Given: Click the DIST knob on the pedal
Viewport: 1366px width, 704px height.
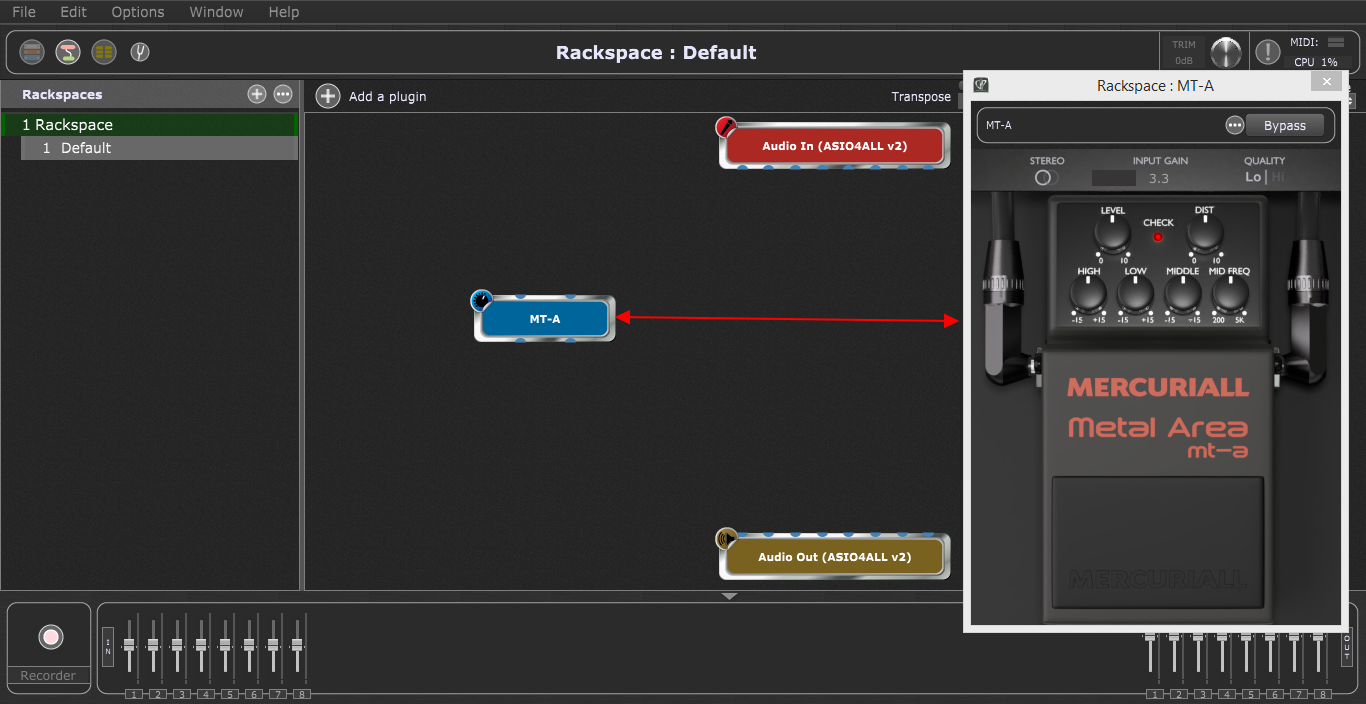Looking at the screenshot, I should tap(1204, 233).
